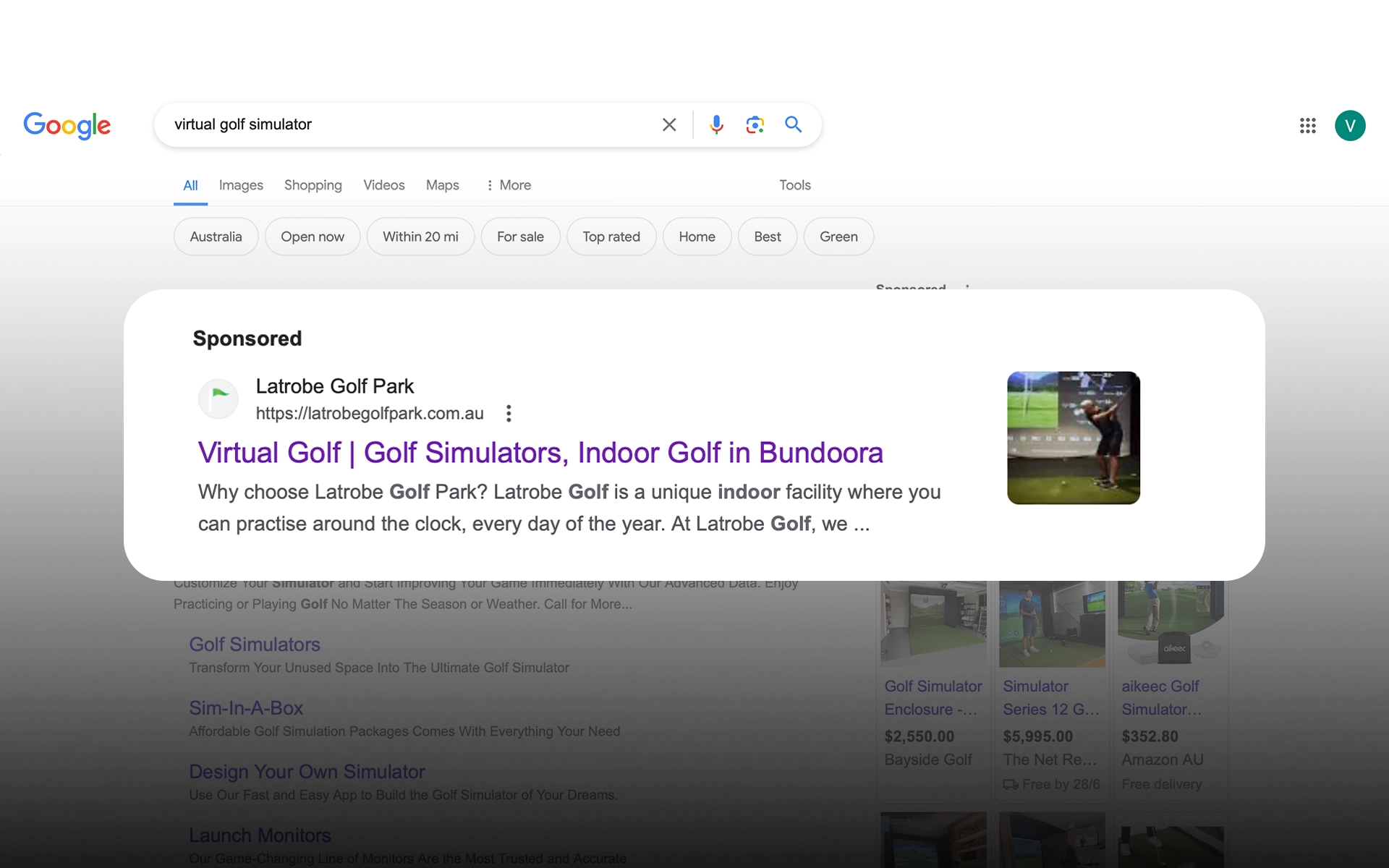Clear the search box with the X icon
This screenshot has height=868, width=1389.
point(669,124)
